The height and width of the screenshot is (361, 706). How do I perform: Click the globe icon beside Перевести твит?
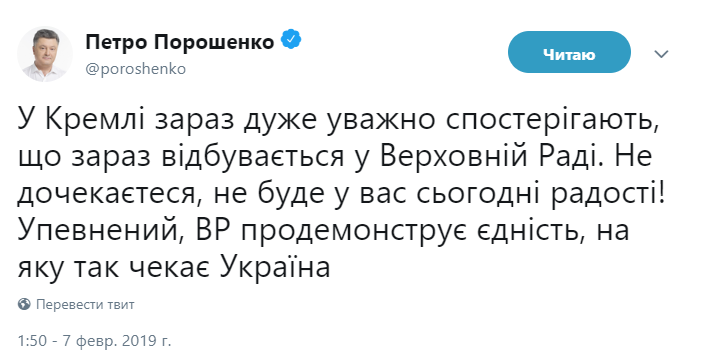24,304
